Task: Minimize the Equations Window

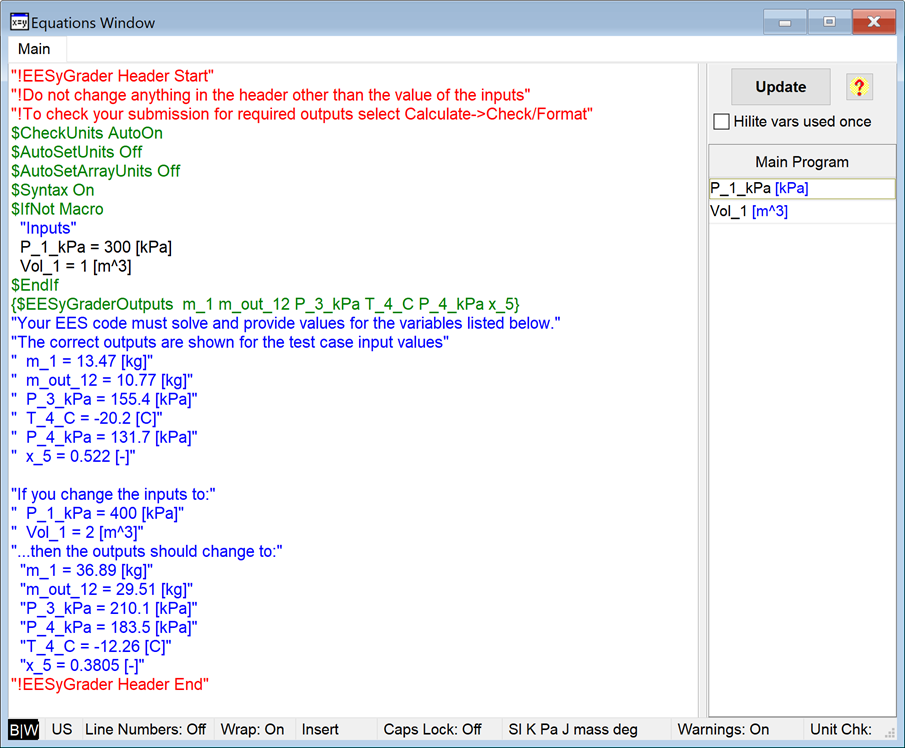Action: coord(786,22)
